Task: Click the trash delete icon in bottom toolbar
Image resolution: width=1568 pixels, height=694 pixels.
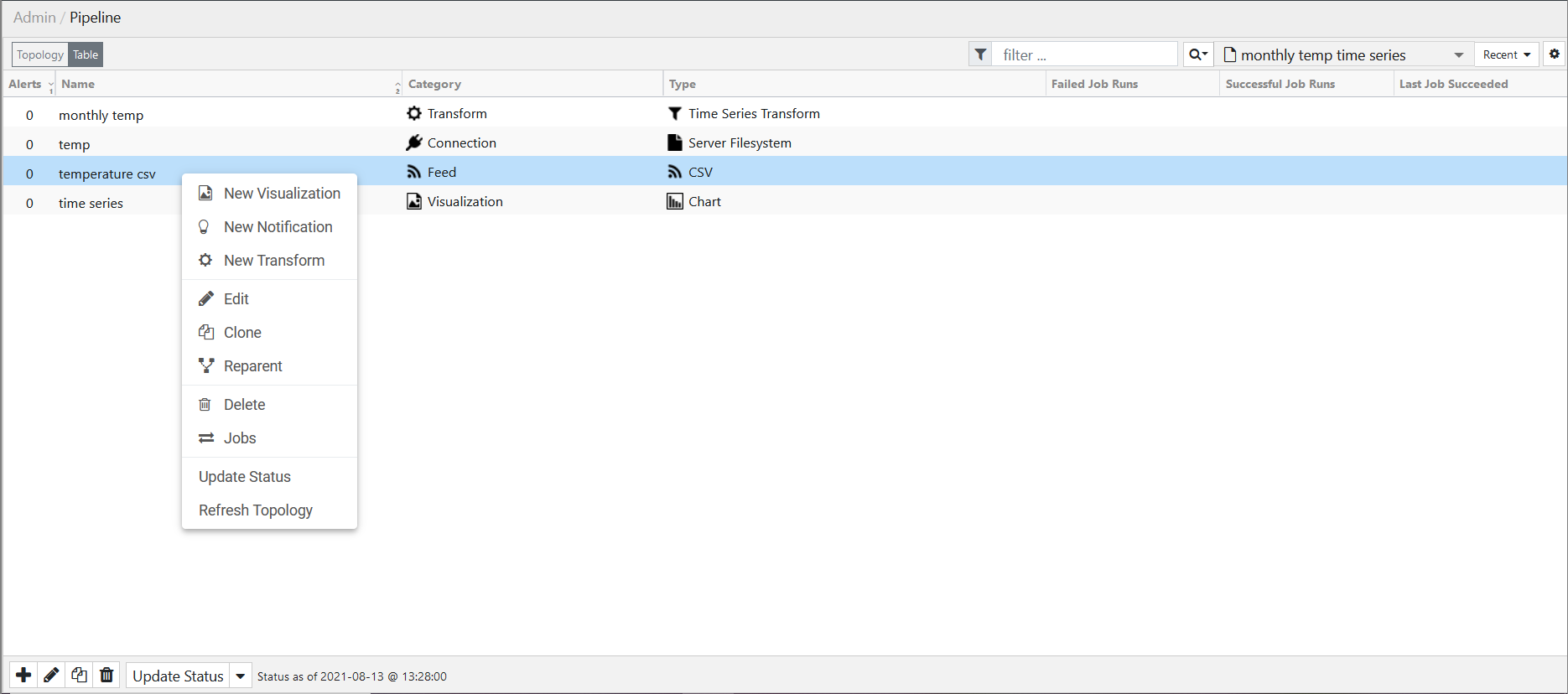Action: (x=106, y=676)
